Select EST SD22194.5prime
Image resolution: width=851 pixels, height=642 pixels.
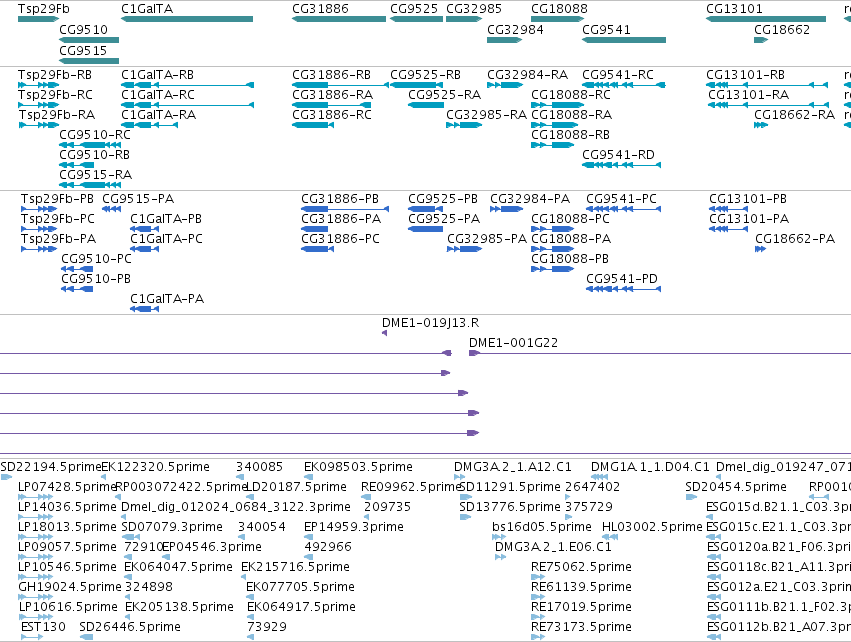pos(51,467)
